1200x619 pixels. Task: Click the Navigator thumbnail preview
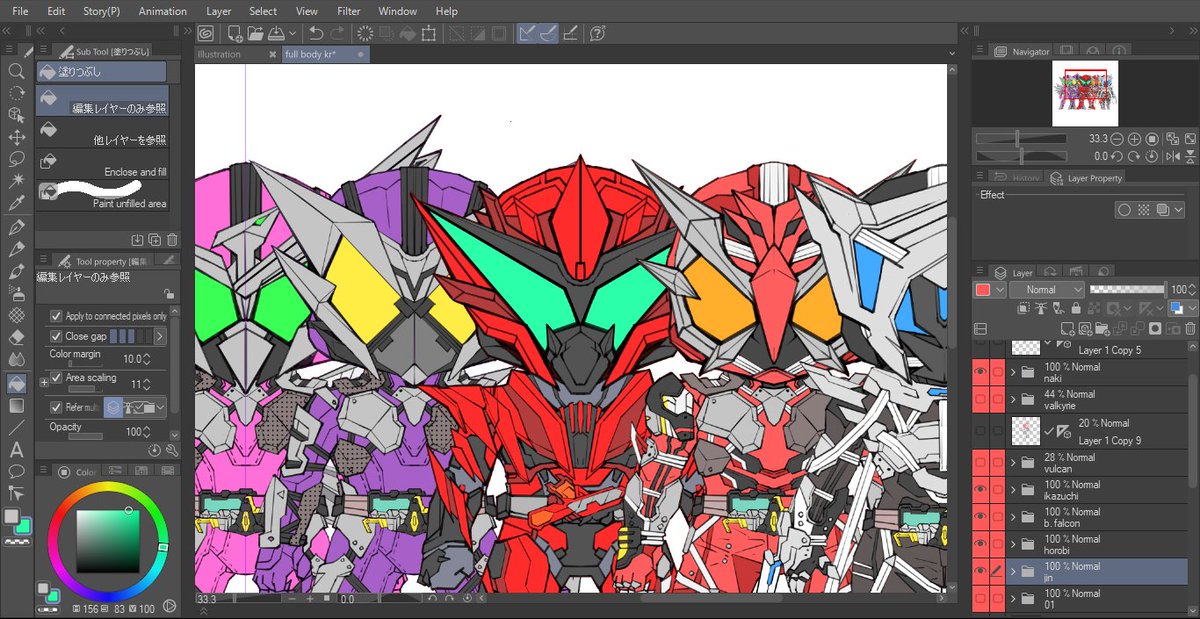tap(1085, 93)
